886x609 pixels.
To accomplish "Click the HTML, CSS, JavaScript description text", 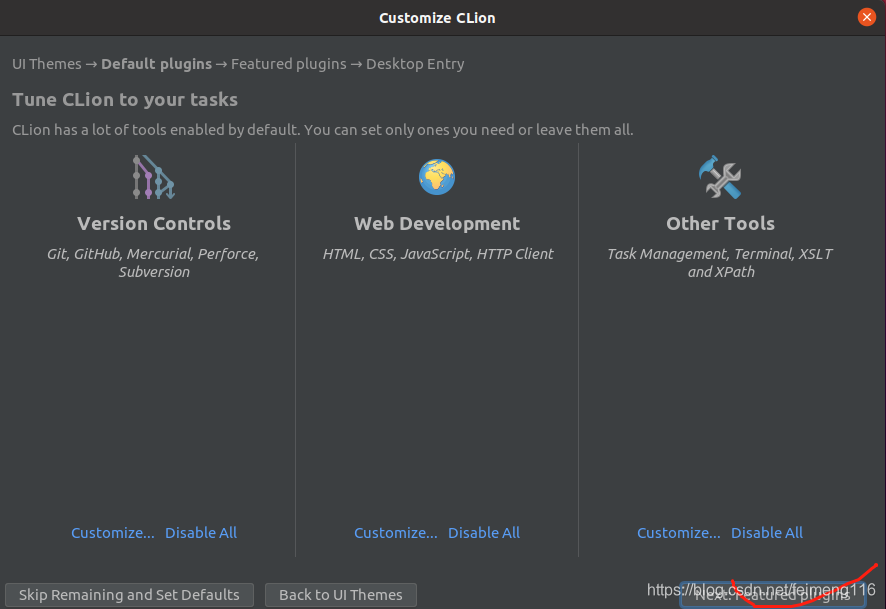I will point(437,254).
